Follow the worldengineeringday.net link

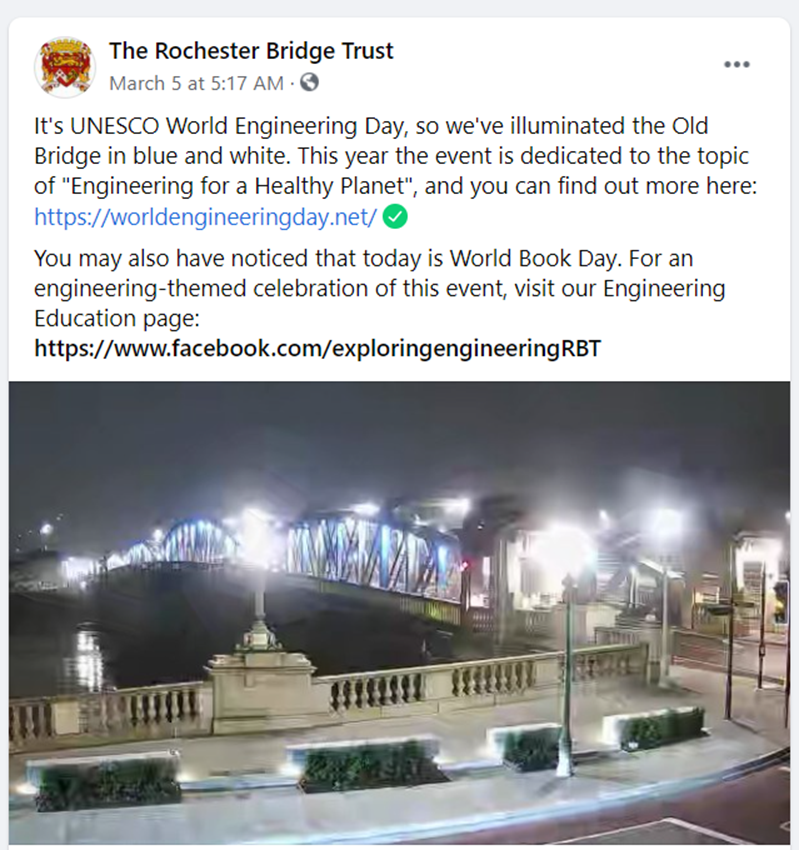pos(205,217)
